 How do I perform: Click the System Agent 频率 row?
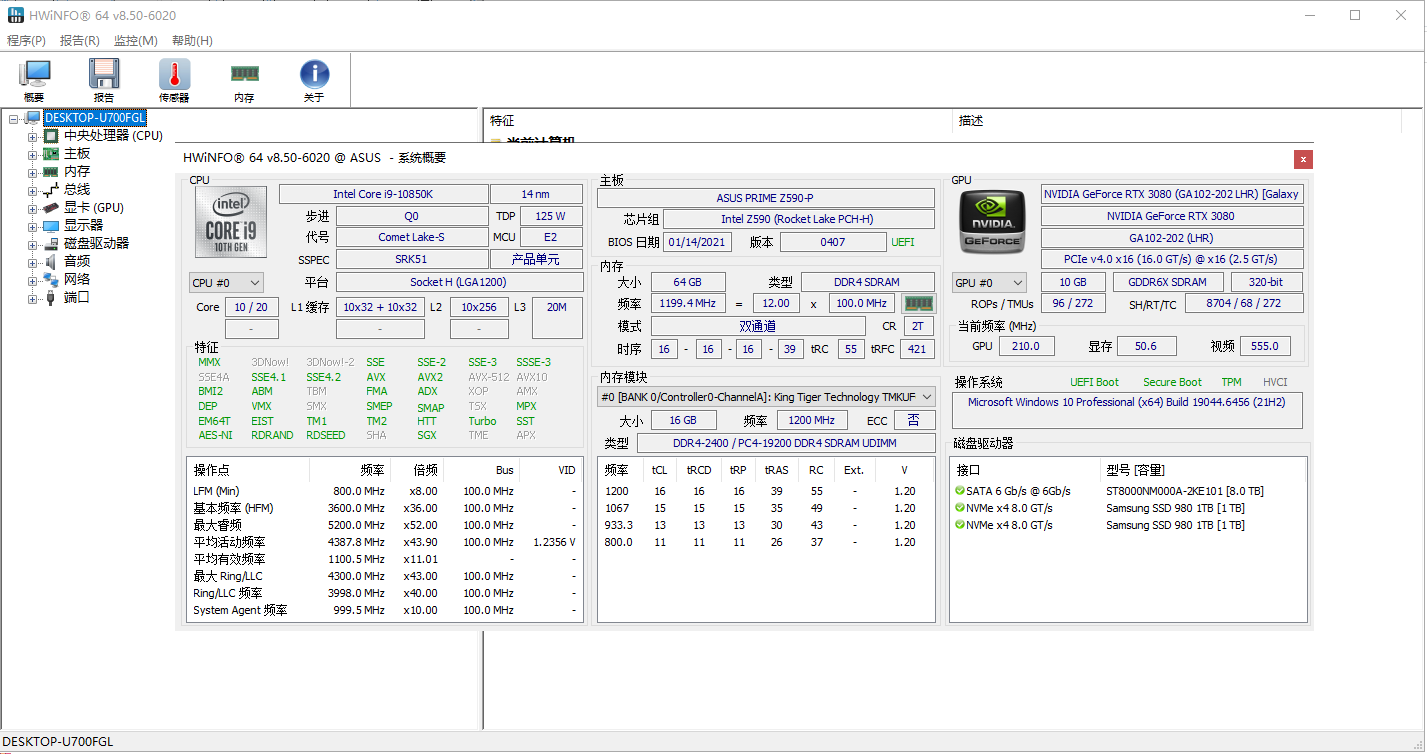384,610
